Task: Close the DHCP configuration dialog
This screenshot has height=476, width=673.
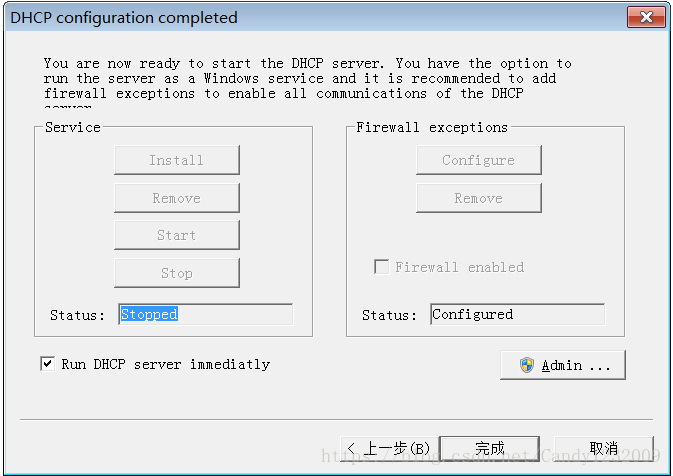Action: pyautogui.click(x=646, y=17)
